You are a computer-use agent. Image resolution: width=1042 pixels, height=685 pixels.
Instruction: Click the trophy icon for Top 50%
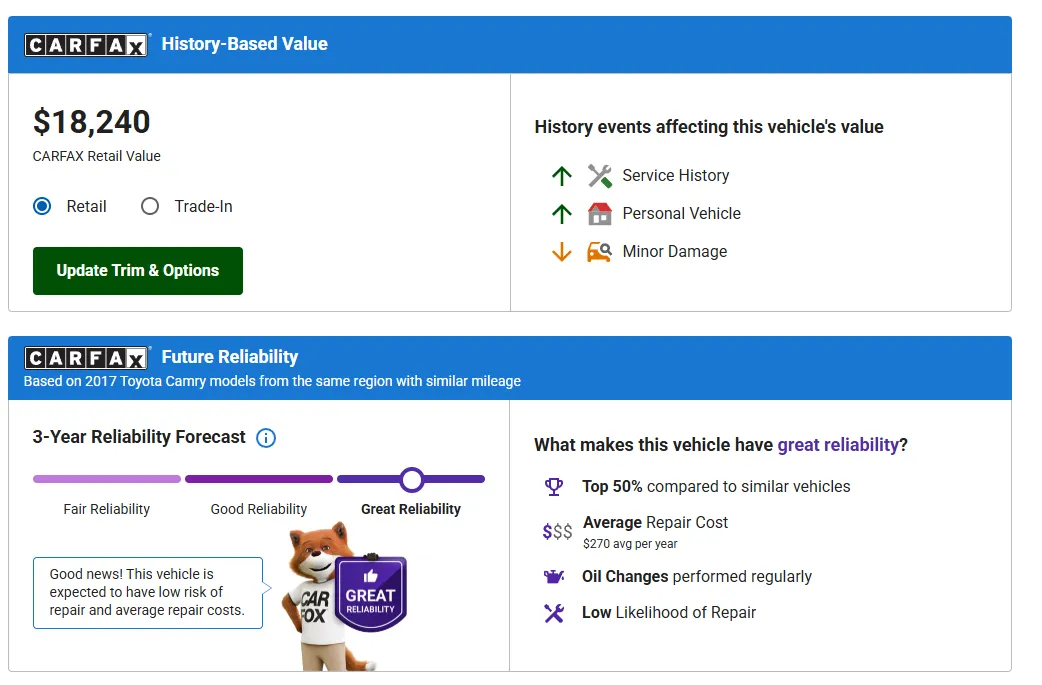[554, 486]
